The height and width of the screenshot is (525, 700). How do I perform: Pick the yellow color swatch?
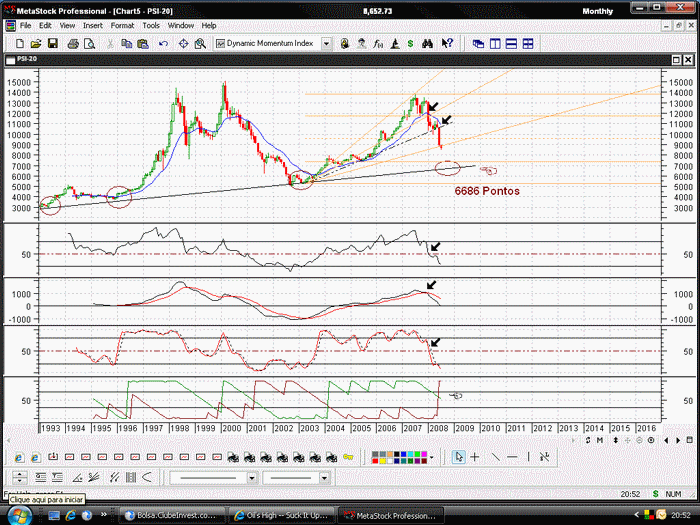(383, 460)
